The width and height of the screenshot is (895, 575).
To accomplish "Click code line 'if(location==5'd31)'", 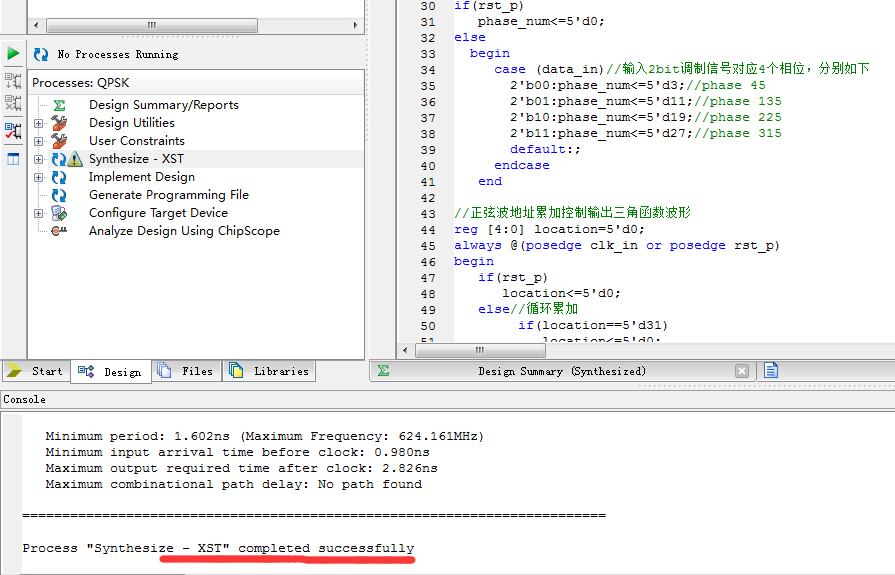I will [592, 325].
